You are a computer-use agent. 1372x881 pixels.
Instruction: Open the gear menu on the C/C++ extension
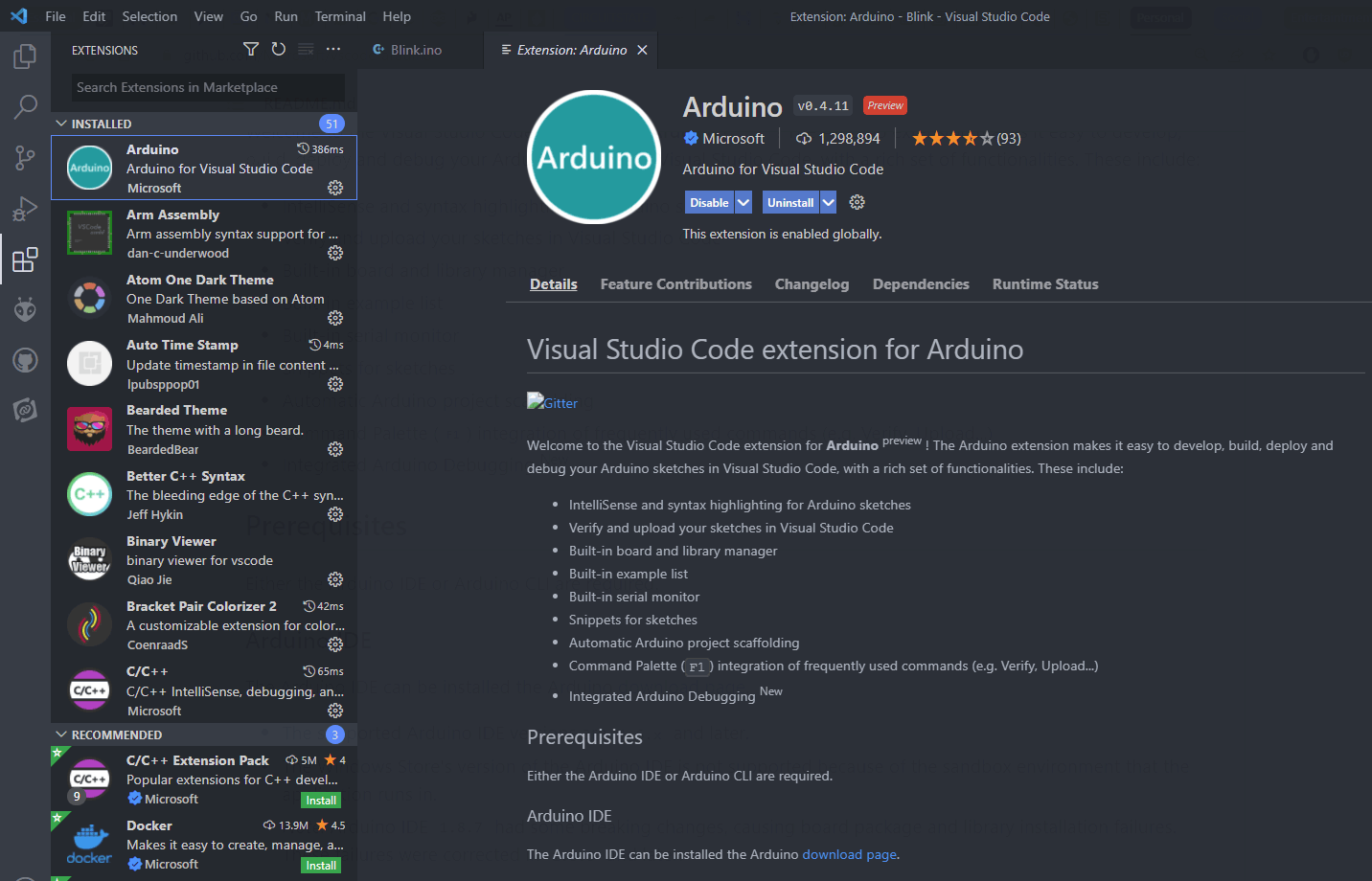pos(335,710)
